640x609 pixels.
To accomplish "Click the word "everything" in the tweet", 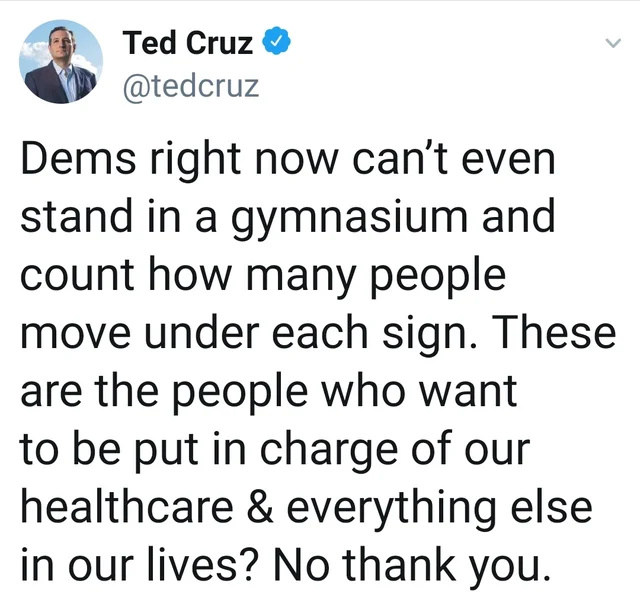I will pyautogui.click(x=392, y=509).
